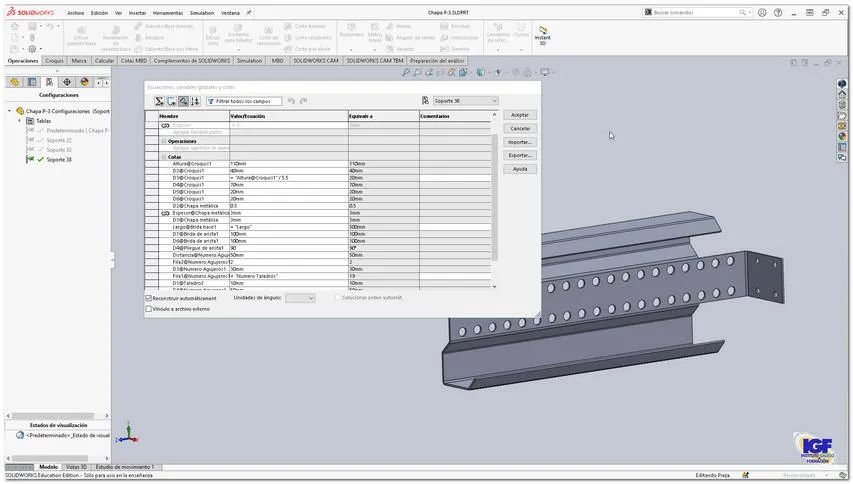Screen dimensions: 853x484
Task: Click link icon beside Espesor@Chapa metálica row
Action: [x=165, y=213]
